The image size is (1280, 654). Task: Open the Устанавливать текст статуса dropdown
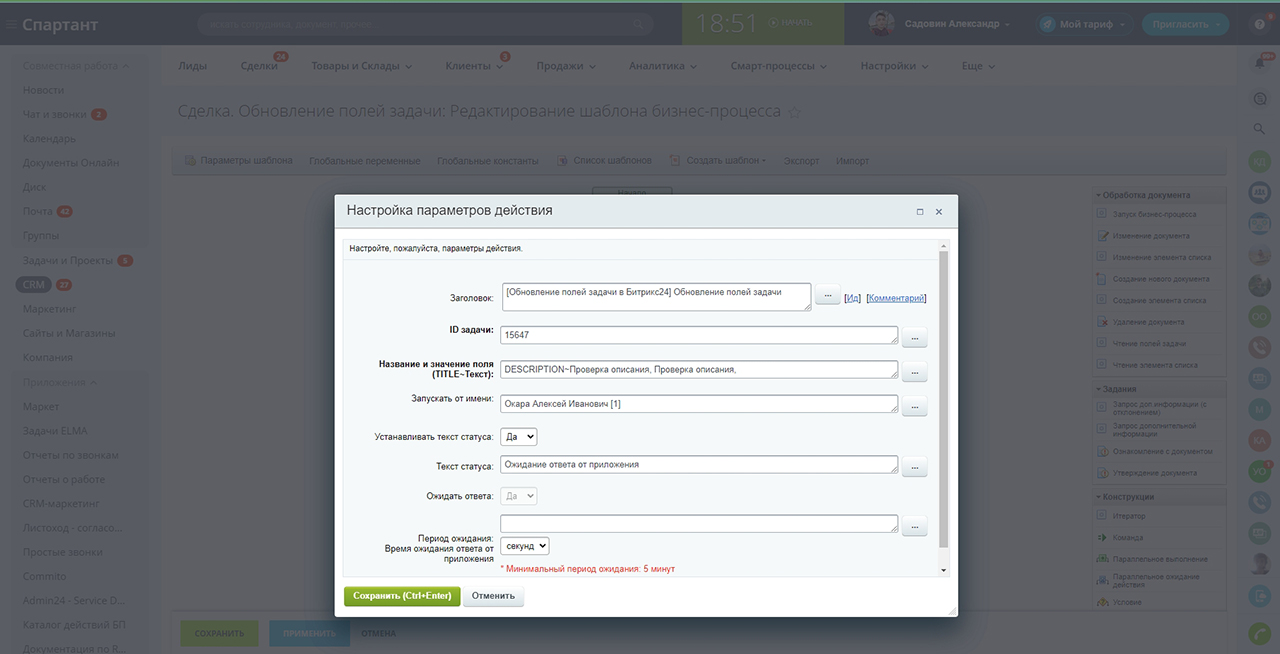pos(518,437)
